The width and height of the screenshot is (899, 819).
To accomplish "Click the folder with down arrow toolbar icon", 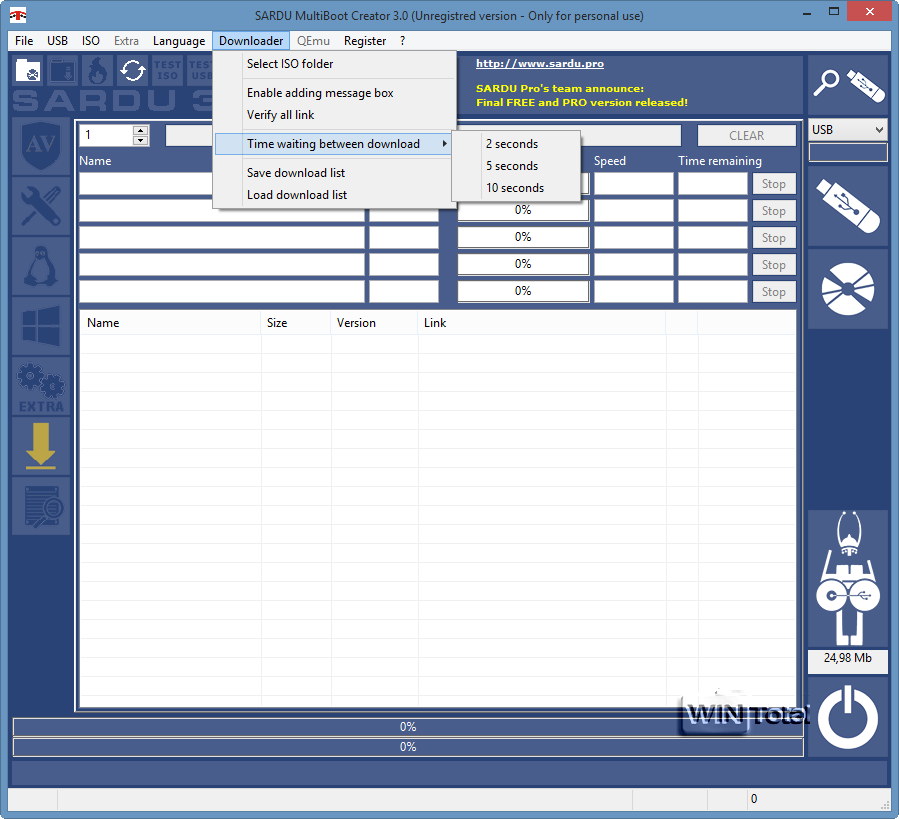I will (x=62, y=70).
